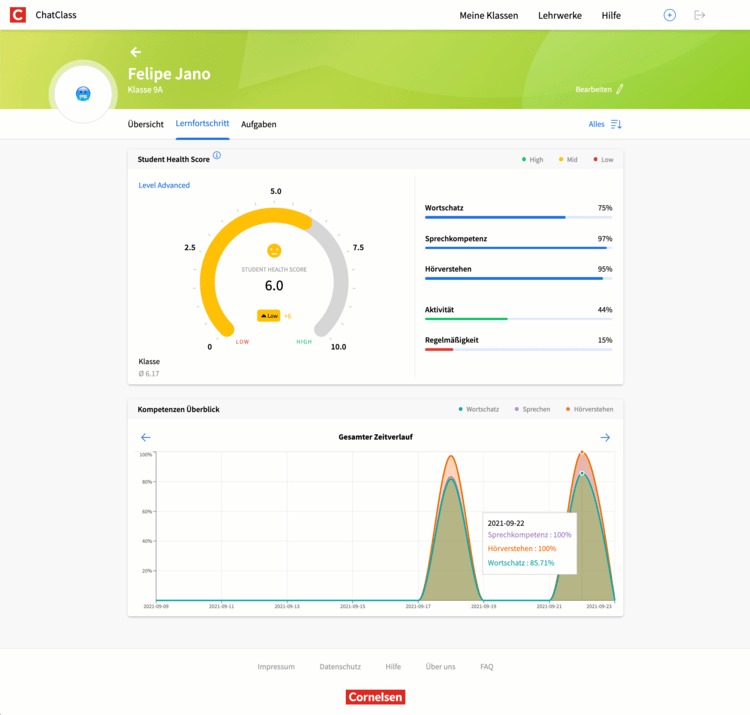Open the Lehrwerke menu
This screenshot has height=715, width=750.
tap(559, 16)
